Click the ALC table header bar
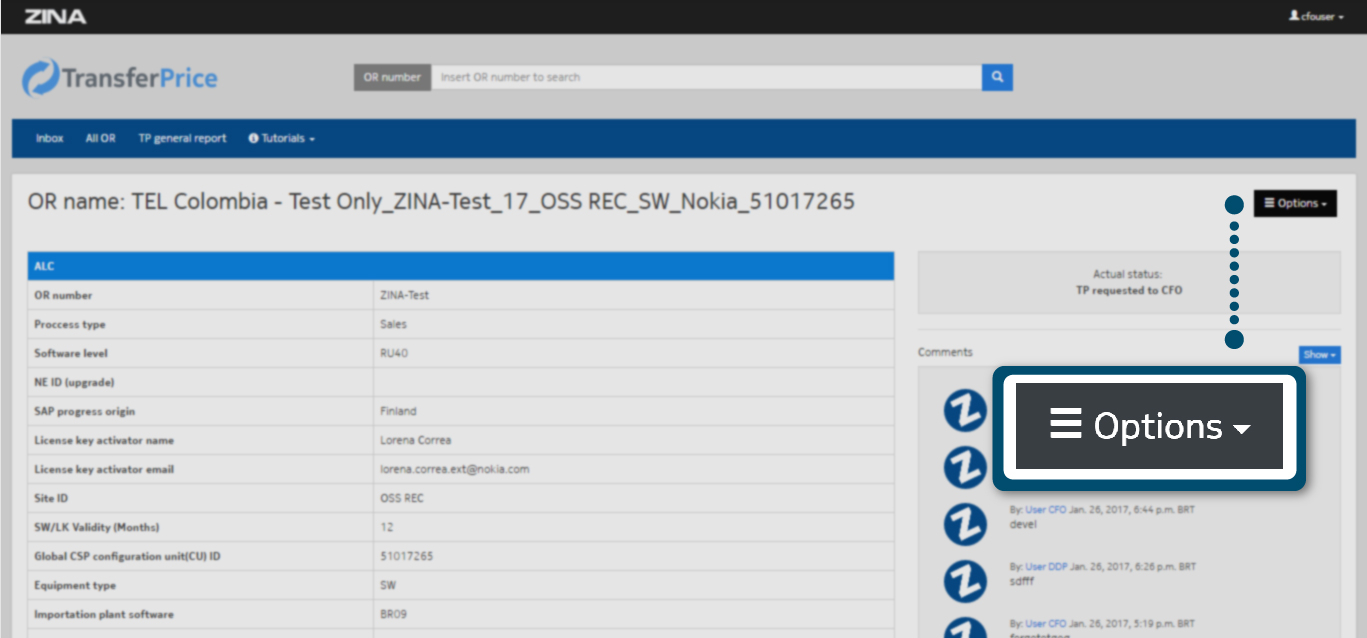Viewport: 1367px width, 638px height. (x=460, y=266)
